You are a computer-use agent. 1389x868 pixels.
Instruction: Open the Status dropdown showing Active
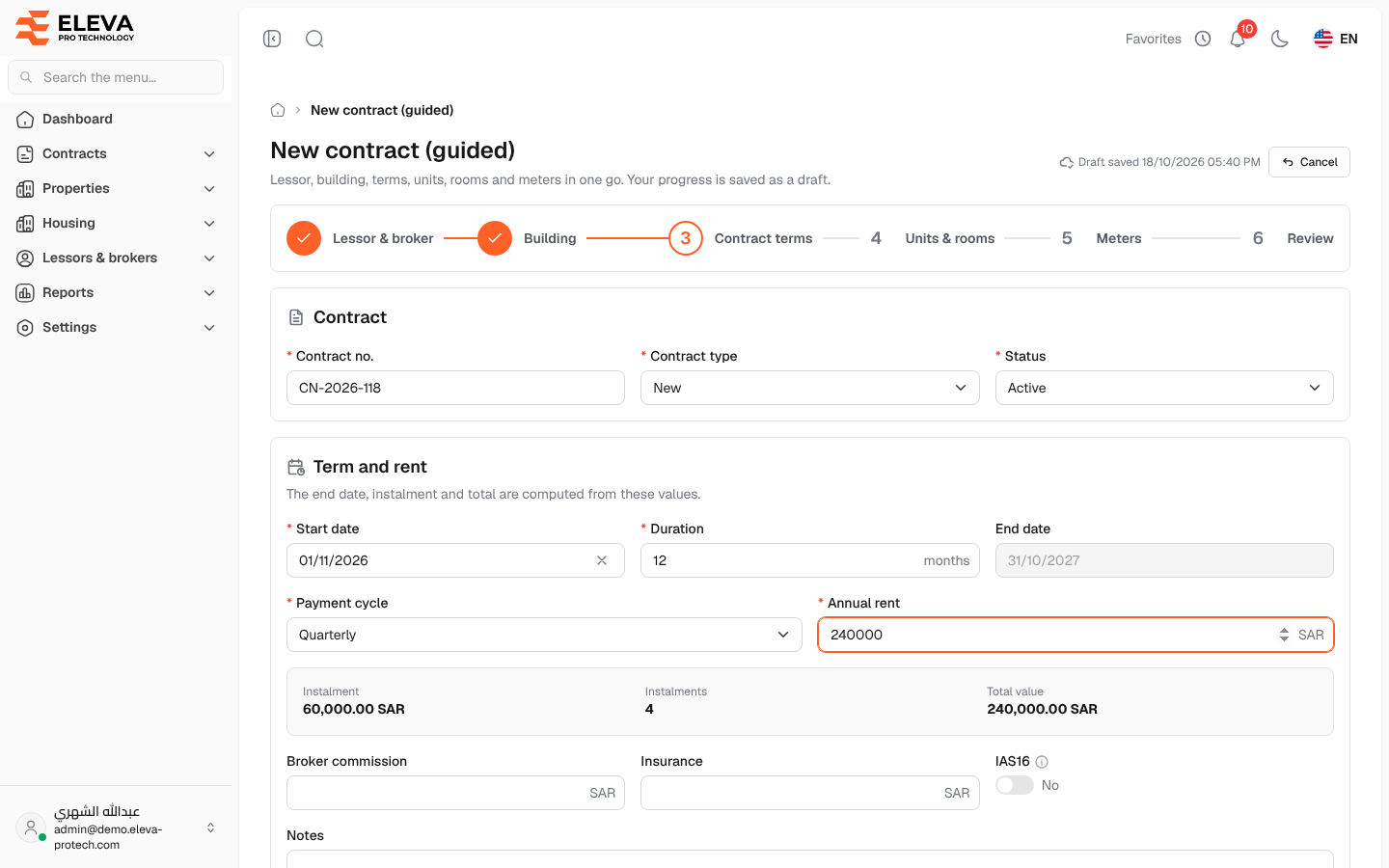point(1164,388)
